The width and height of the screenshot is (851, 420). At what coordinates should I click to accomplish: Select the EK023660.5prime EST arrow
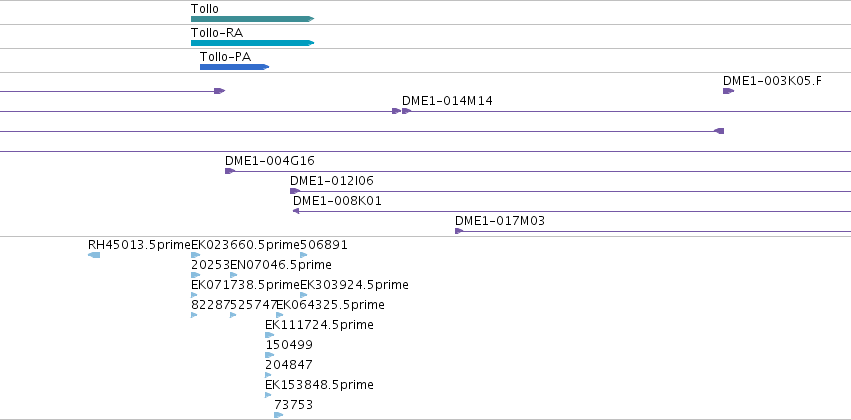point(196,255)
